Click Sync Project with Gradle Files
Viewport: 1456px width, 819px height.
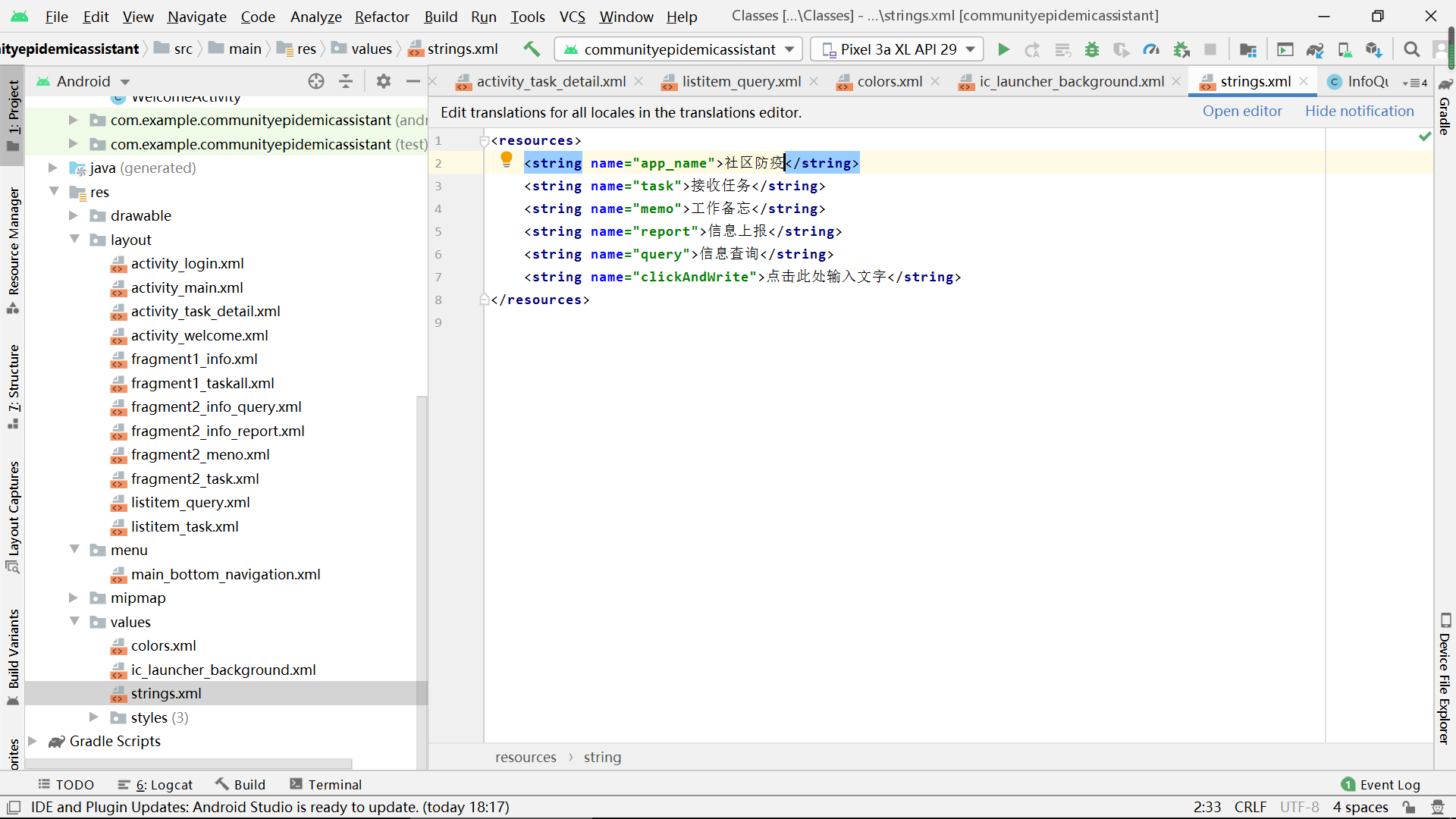pos(1314,49)
